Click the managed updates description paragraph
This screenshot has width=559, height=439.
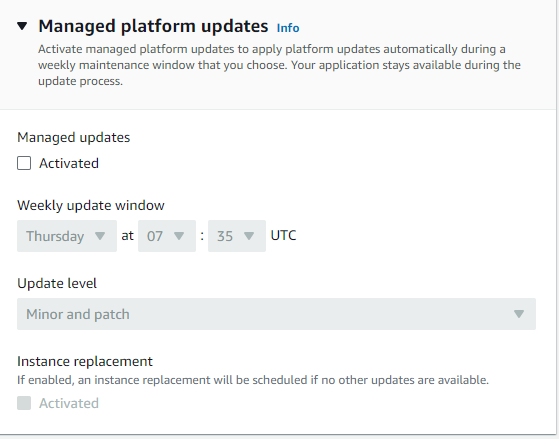[280, 65]
